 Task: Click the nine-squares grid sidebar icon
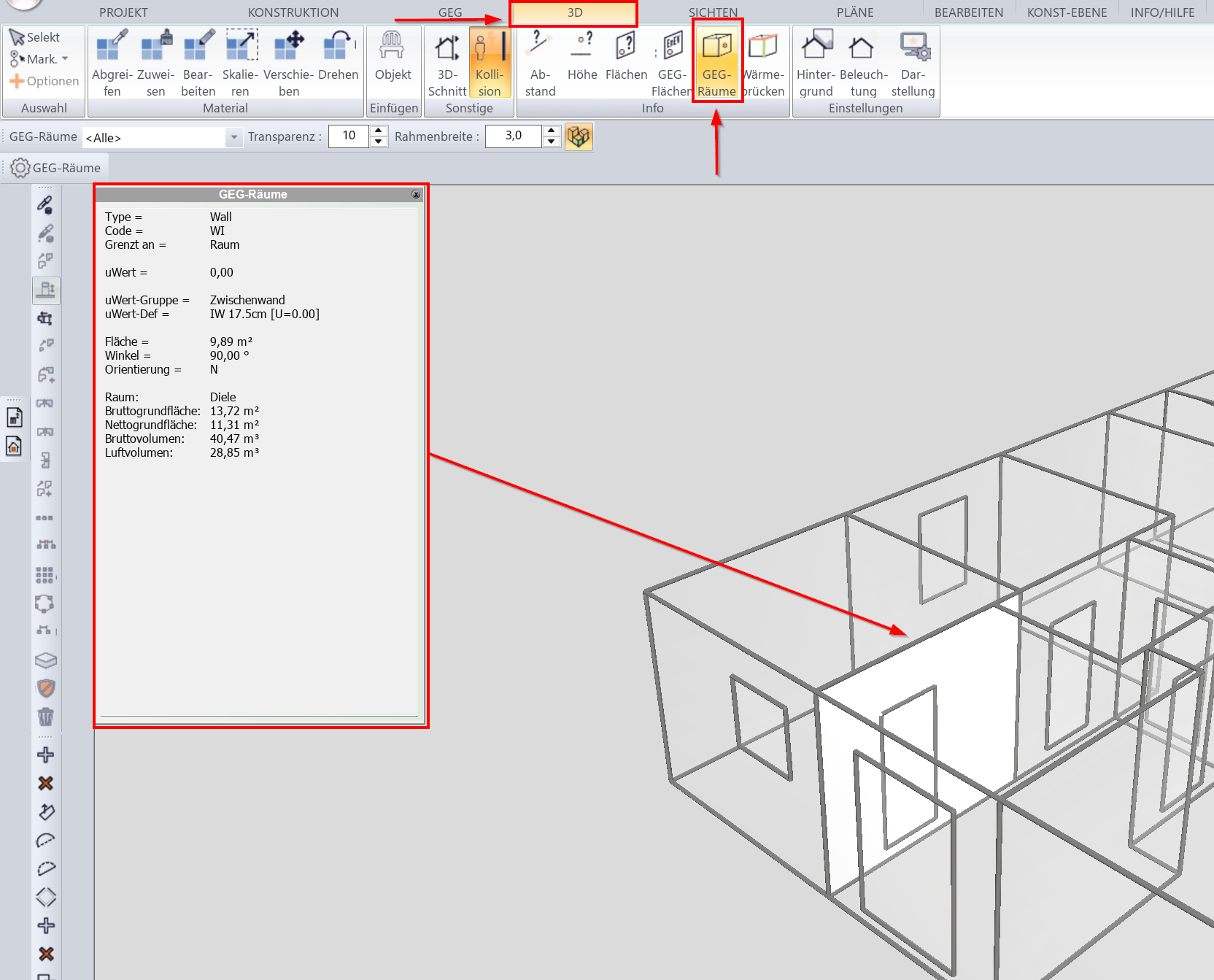(45, 575)
